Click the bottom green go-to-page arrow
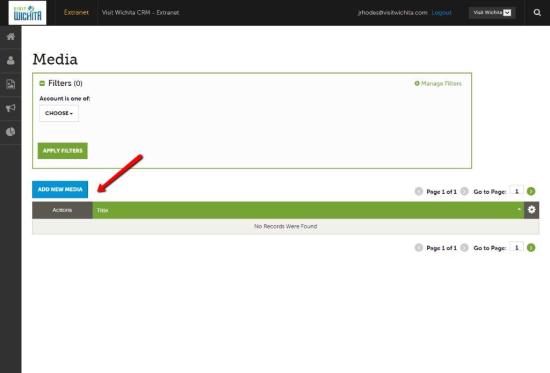The height and width of the screenshot is (373, 550). coord(531,248)
